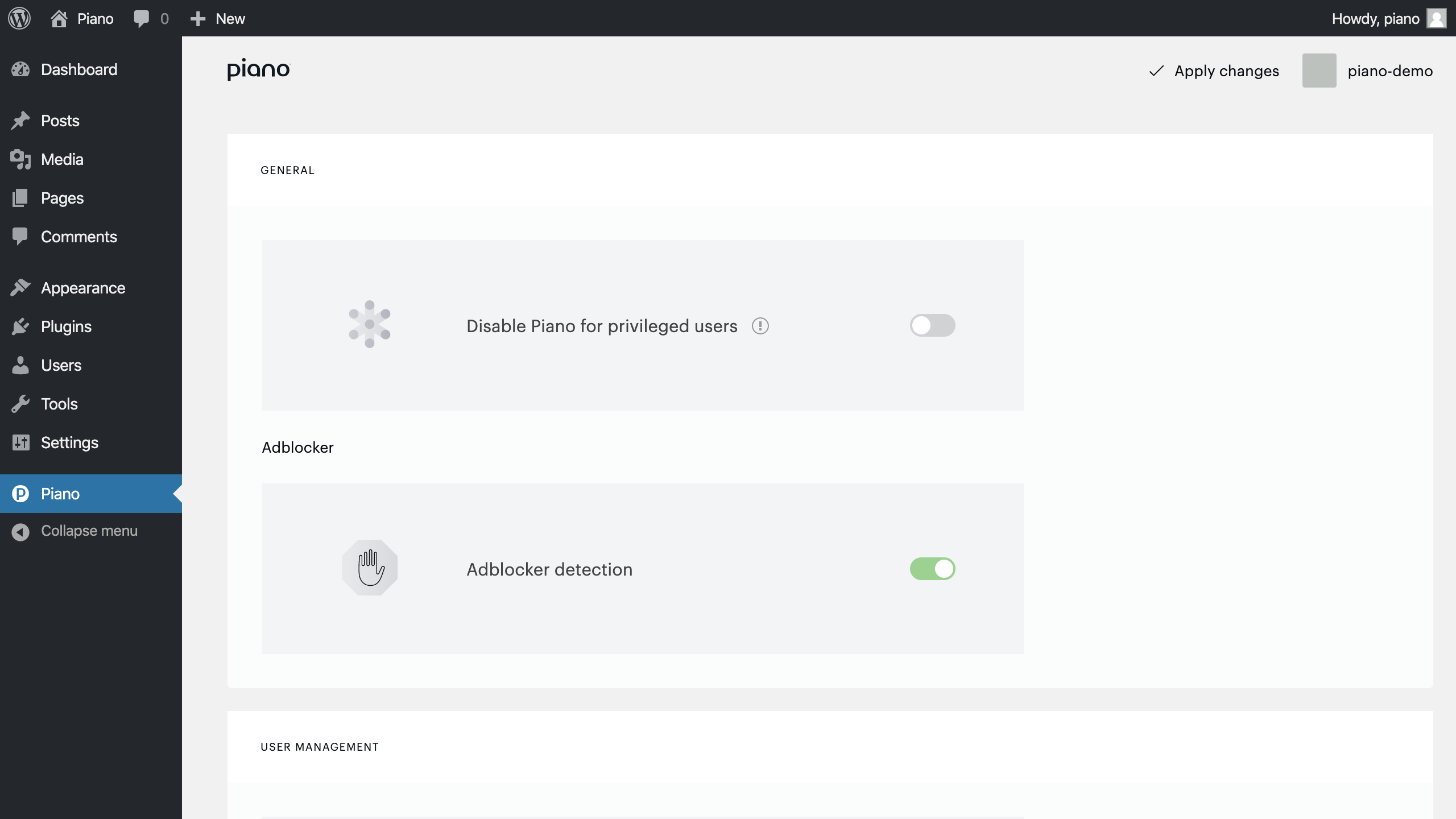1456x819 pixels.
Task: Click the Tools wrench icon
Action: click(x=20, y=404)
